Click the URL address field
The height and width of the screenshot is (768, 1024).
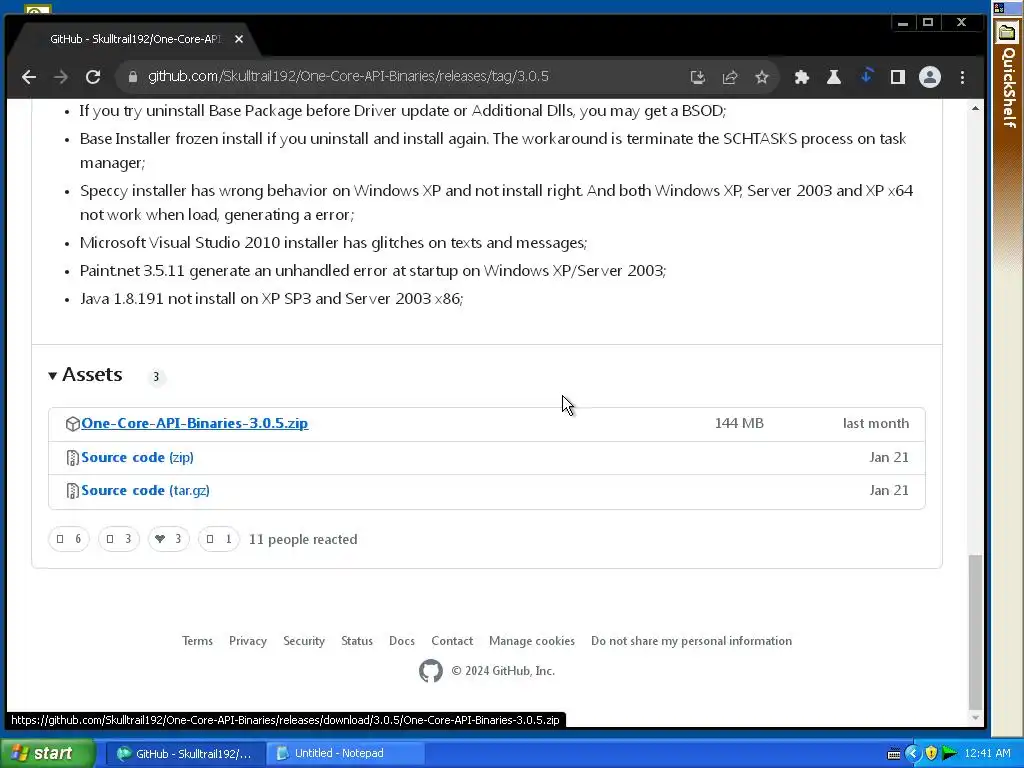[348, 76]
